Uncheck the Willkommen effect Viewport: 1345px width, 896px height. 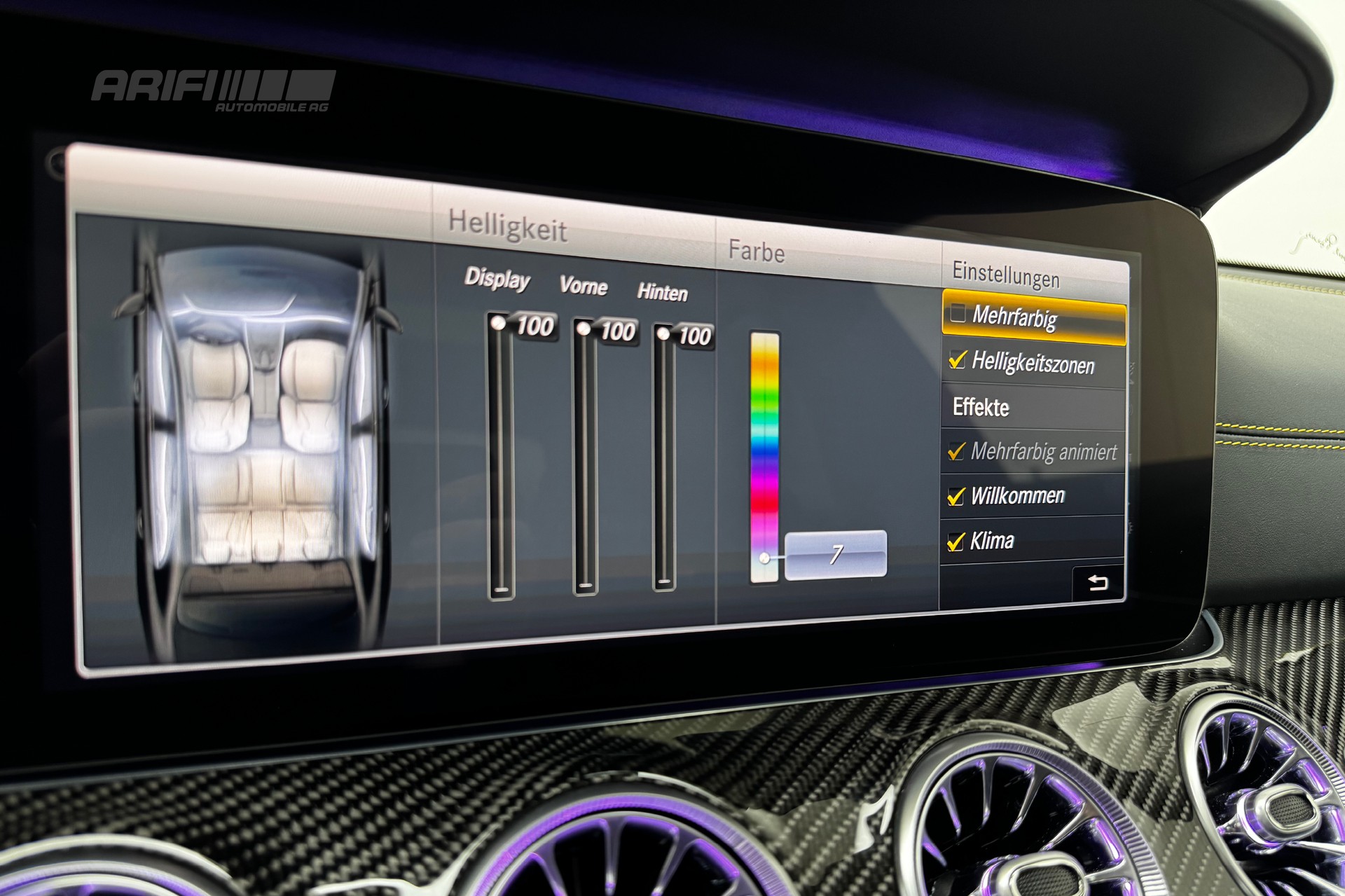click(x=956, y=496)
